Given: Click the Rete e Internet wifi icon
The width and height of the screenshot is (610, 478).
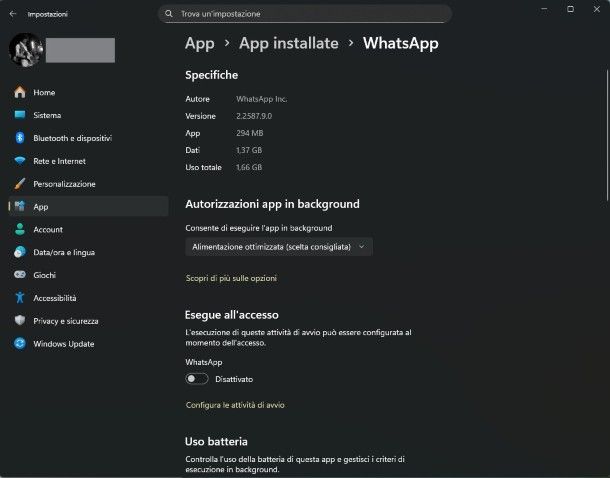Looking at the screenshot, I should coord(19,161).
